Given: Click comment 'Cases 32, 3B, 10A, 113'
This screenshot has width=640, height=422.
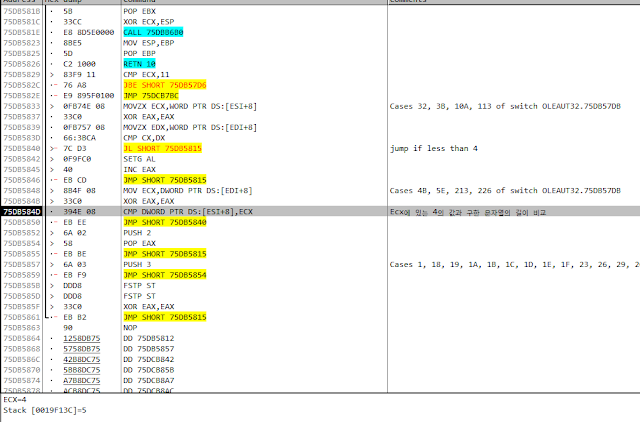Looking at the screenshot, I should pos(505,106).
